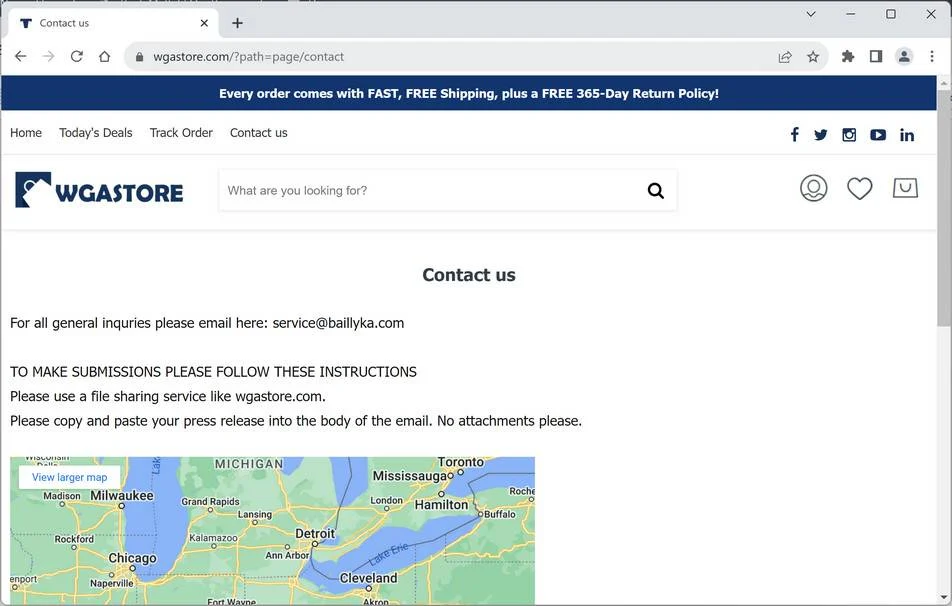Screen dimensions: 952x606
Task: Click the address bar URL
Action: pyautogui.click(x=248, y=56)
